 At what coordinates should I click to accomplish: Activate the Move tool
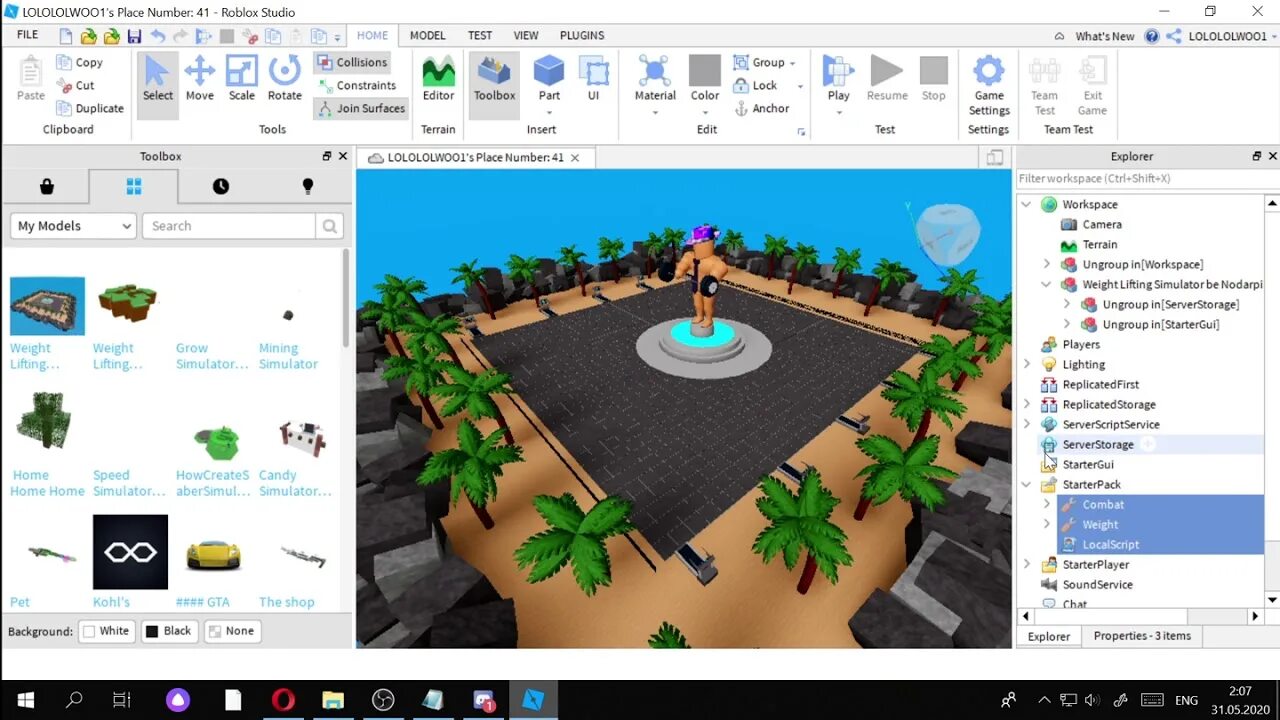pos(199,78)
